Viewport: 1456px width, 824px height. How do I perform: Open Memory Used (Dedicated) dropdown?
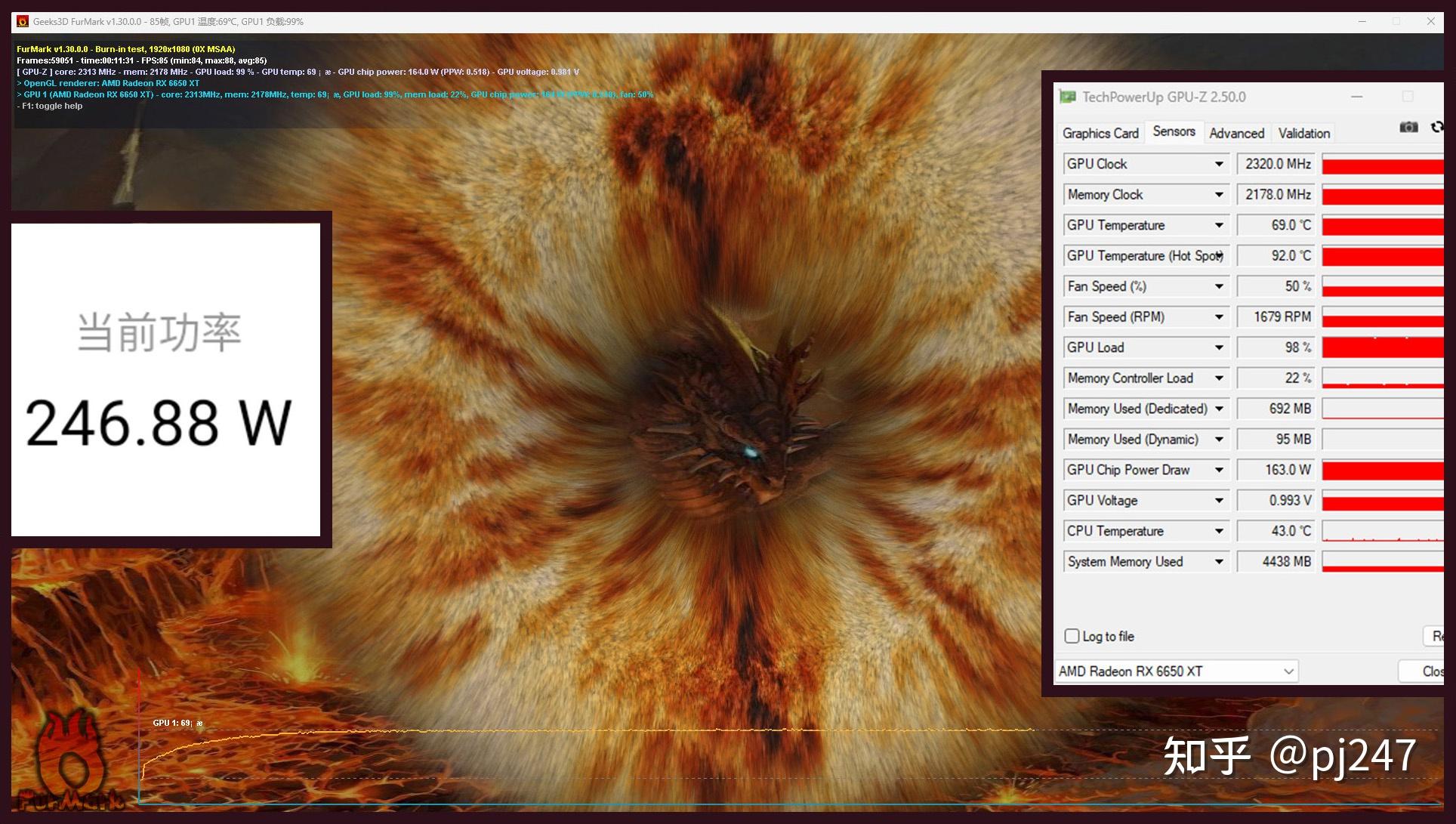(1219, 409)
